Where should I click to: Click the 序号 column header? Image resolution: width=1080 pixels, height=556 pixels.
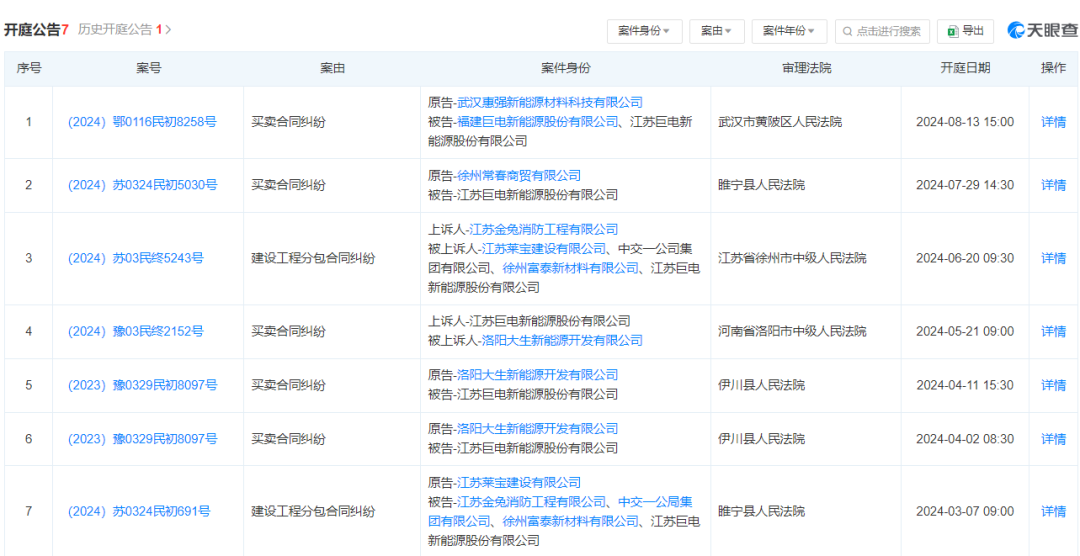point(28,68)
